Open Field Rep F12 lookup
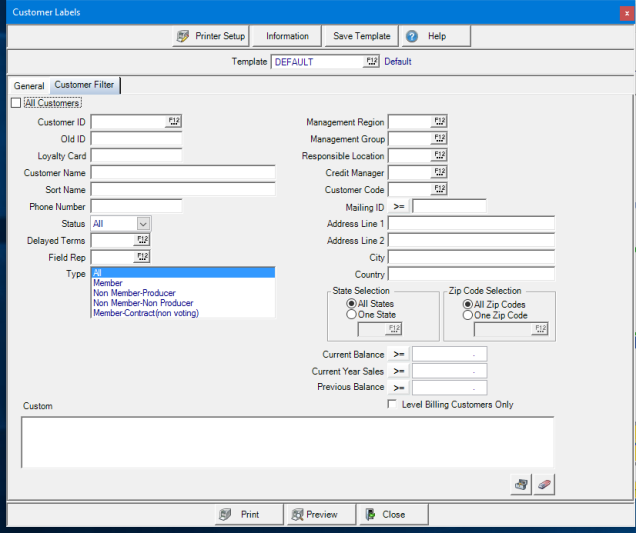 coord(142,257)
